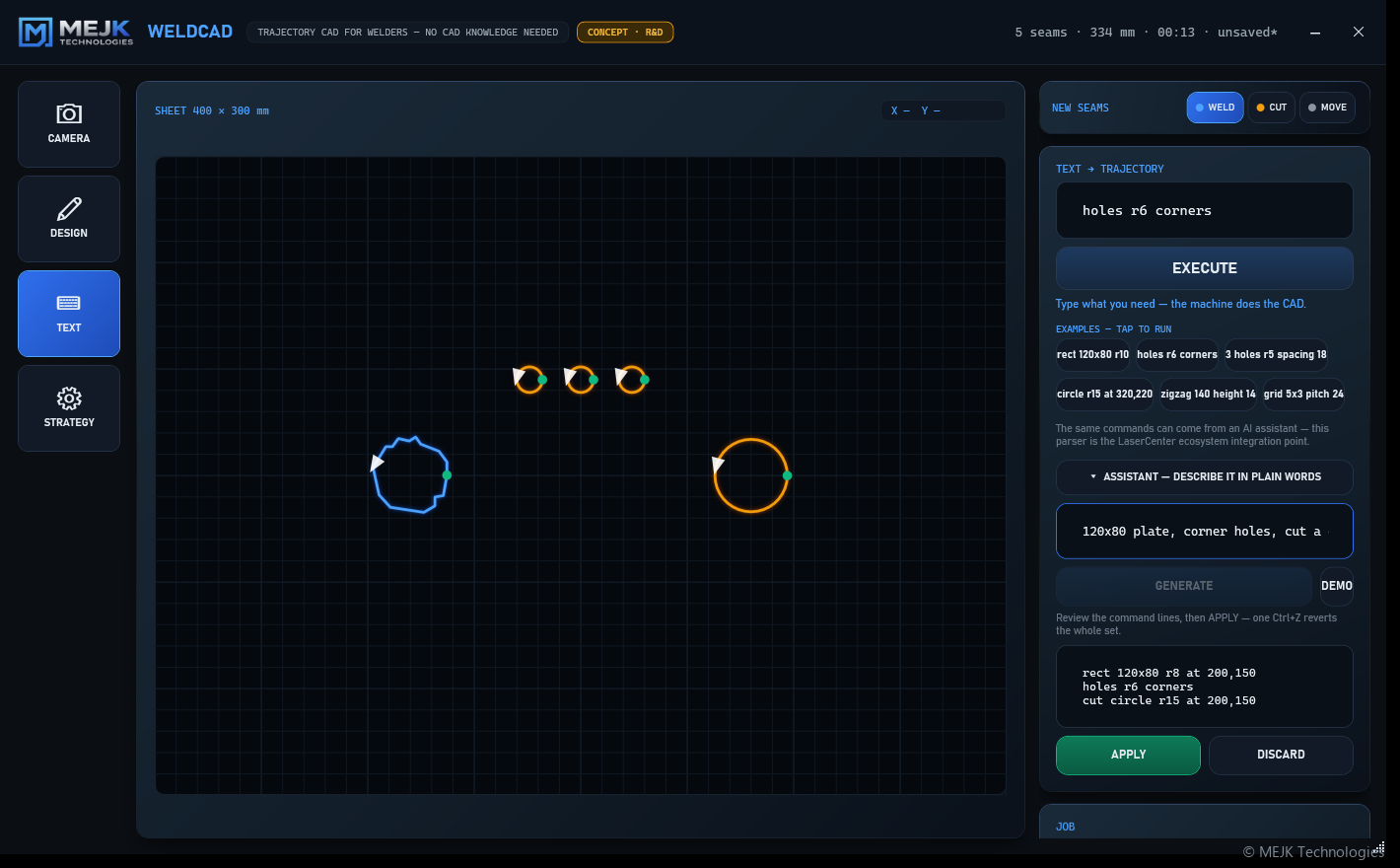The image size is (1400, 868).
Task: Collapse the Assistant plain words section
Action: click(x=1205, y=477)
